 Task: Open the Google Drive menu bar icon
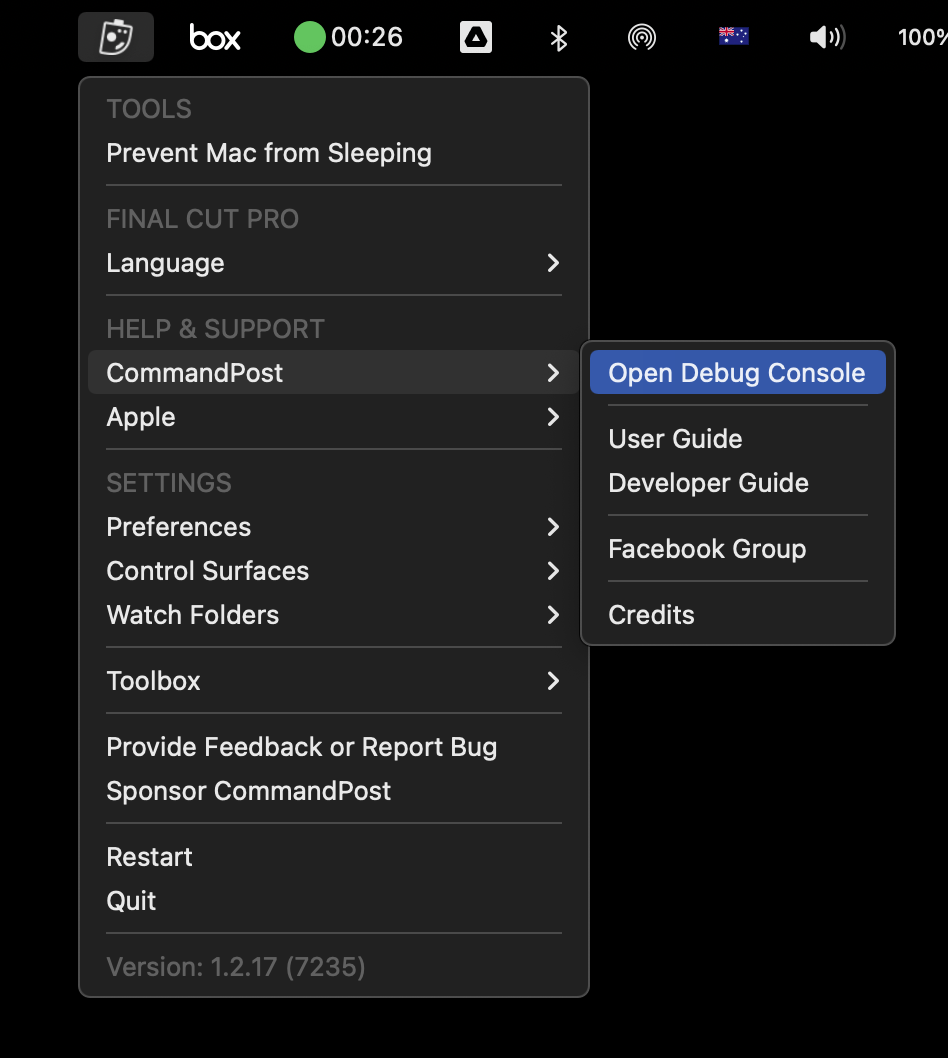tap(476, 37)
